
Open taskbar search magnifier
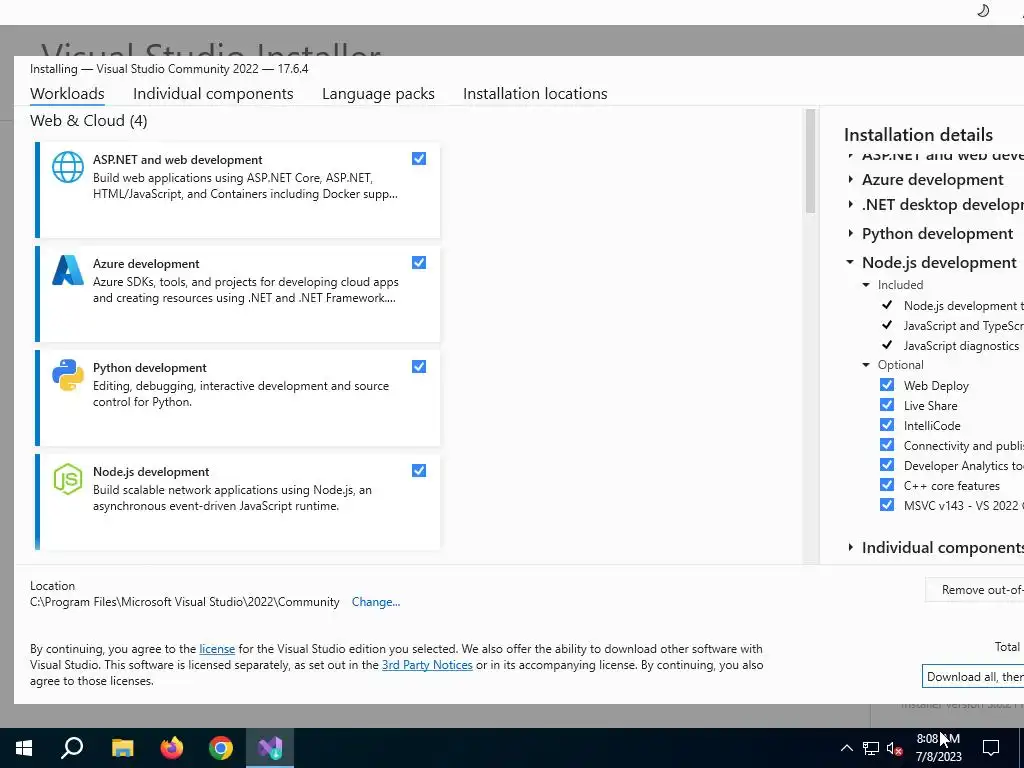pyautogui.click(x=72, y=748)
